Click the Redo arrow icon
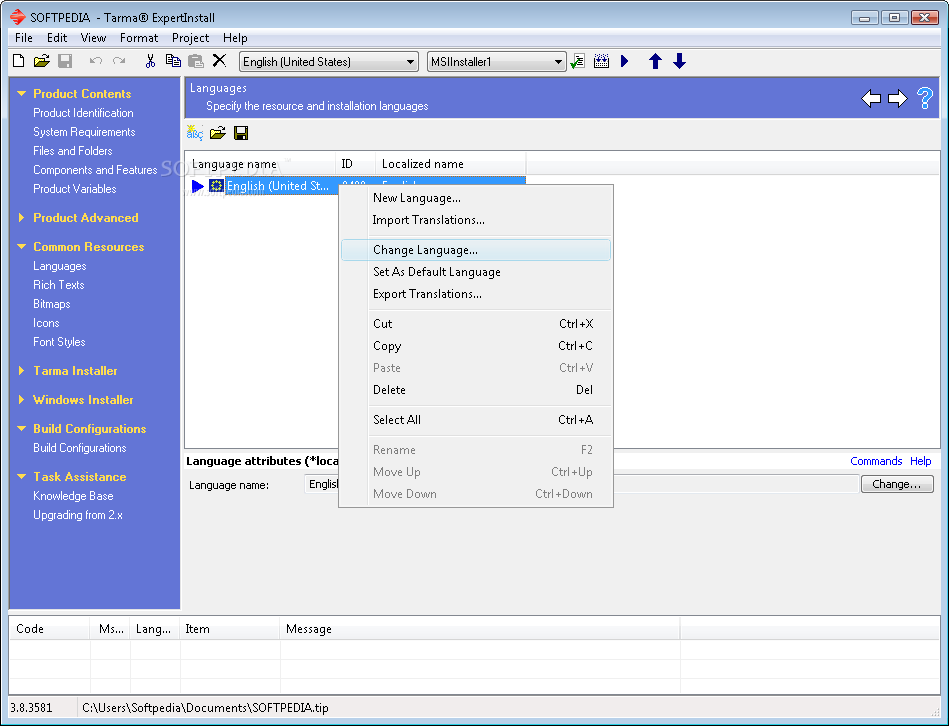Image resolution: width=949 pixels, height=726 pixels. (x=119, y=61)
